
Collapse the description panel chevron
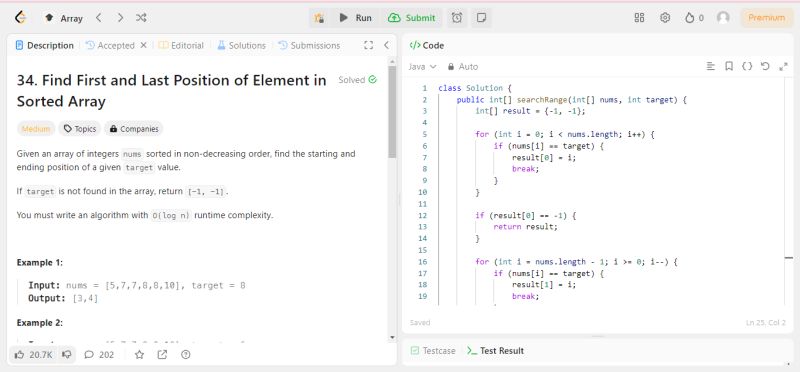click(386, 45)
